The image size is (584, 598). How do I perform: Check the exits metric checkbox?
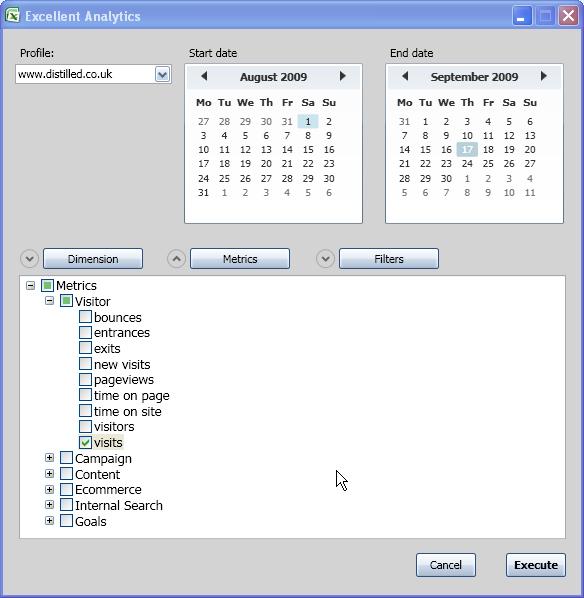click(x=85, y=348)
